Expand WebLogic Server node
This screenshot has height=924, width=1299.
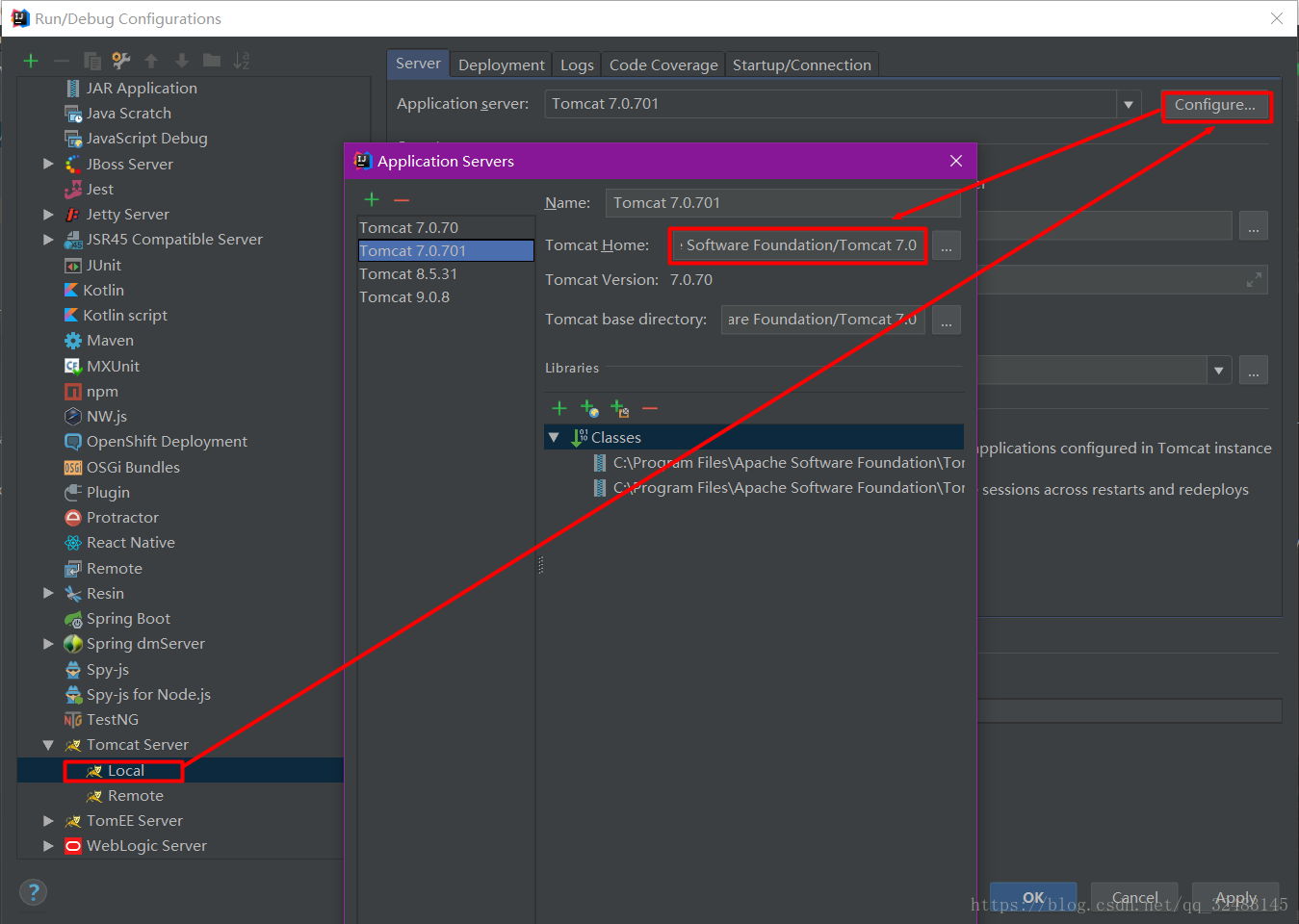click(48, 846)
